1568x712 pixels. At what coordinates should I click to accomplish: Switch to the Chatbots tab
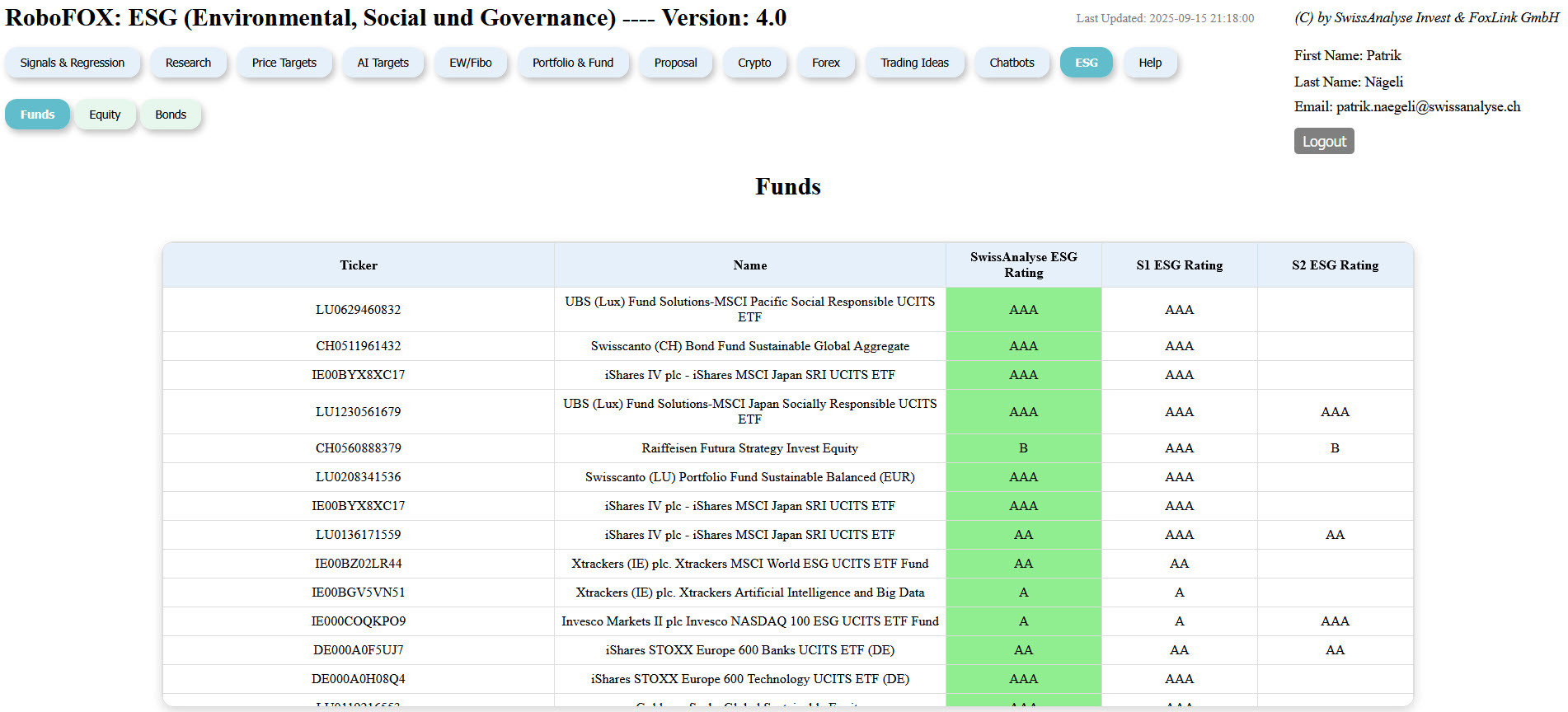point(1012,63)
